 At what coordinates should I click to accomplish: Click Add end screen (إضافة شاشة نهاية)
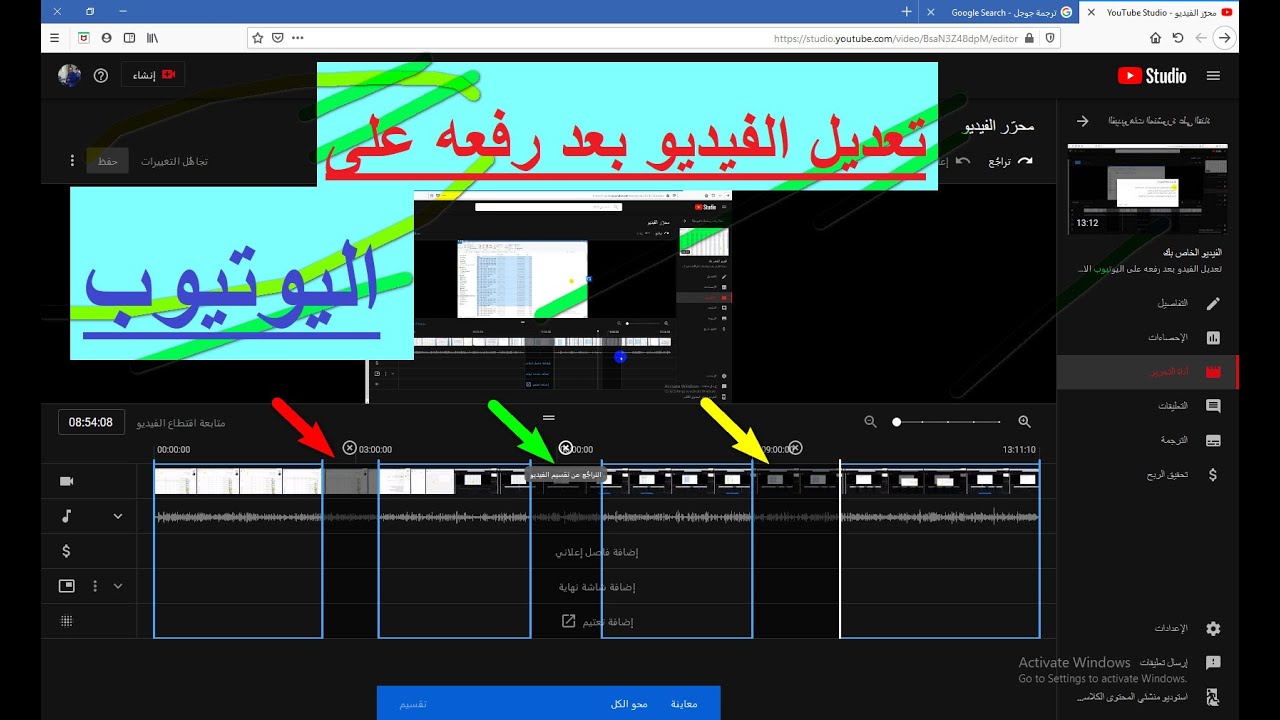(597, 587)
